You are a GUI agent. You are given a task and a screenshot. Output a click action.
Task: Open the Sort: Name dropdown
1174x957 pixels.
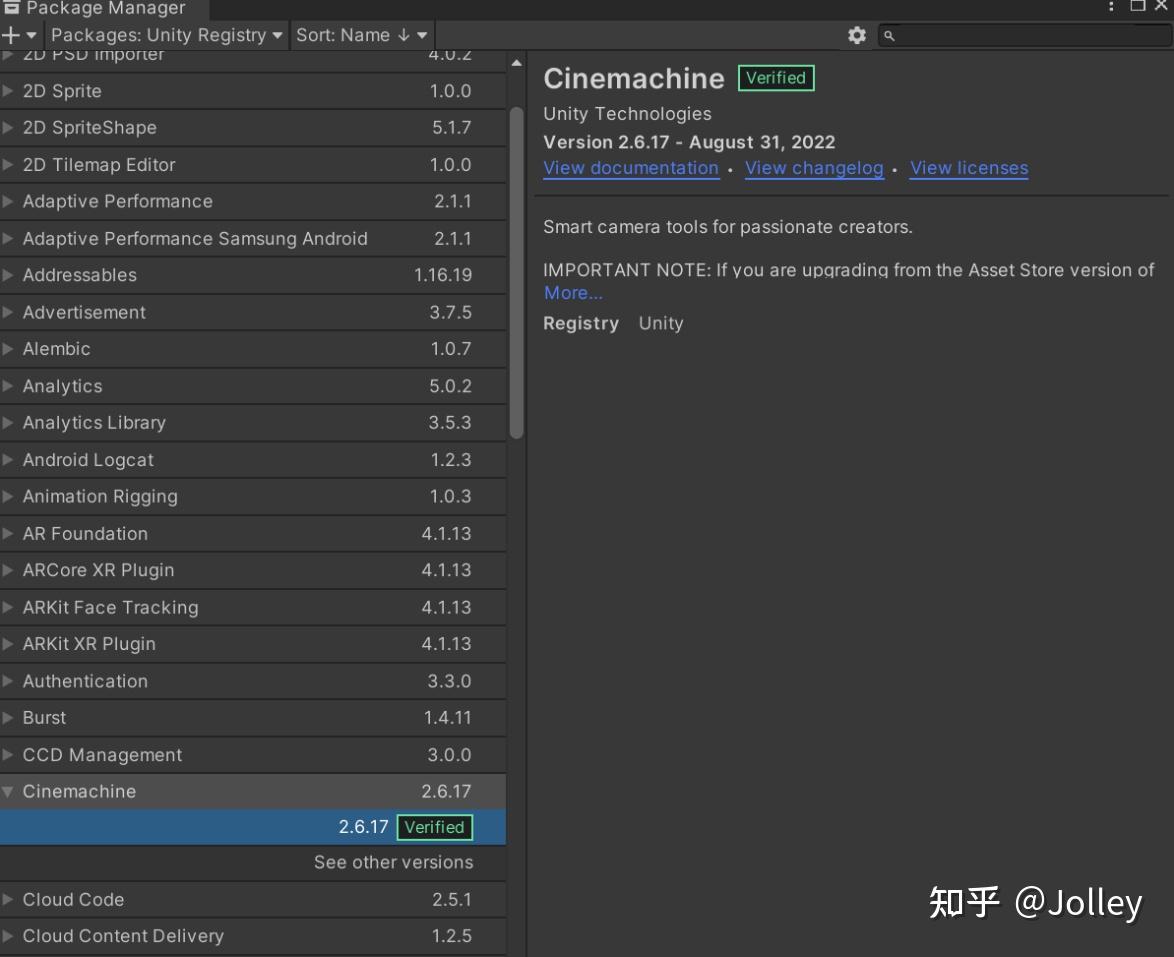(x=360, y=35)
